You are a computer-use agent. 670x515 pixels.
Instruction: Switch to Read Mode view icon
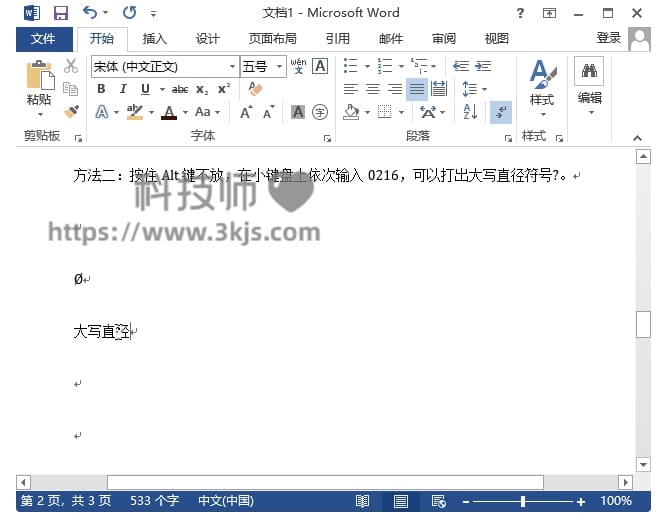[362, 501]
